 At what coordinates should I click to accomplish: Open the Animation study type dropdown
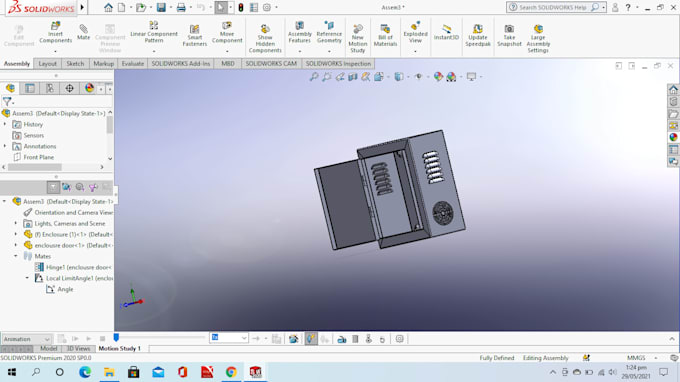tap(27, 339)
